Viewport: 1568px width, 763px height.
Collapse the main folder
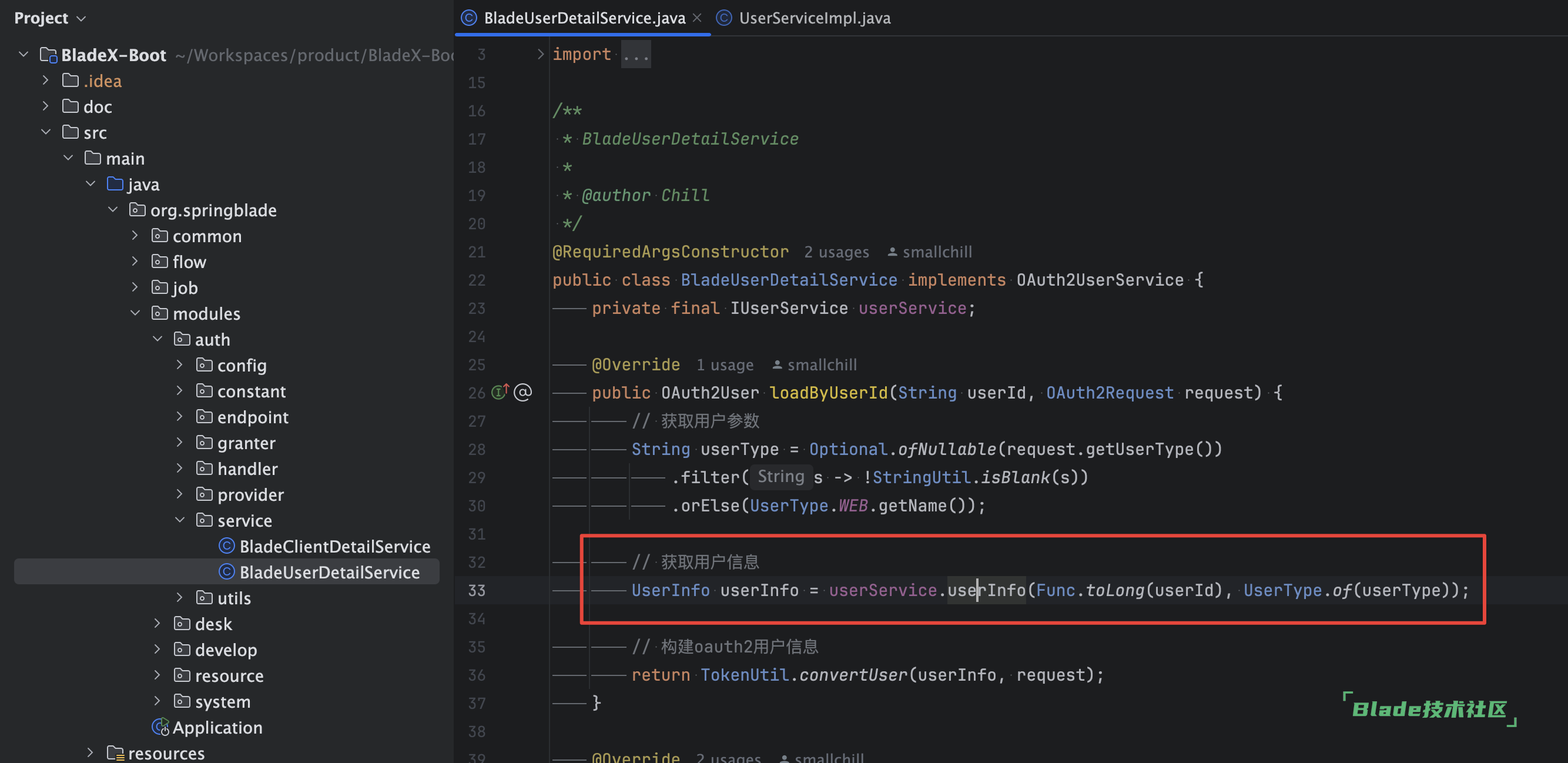(x=68, y=158)
